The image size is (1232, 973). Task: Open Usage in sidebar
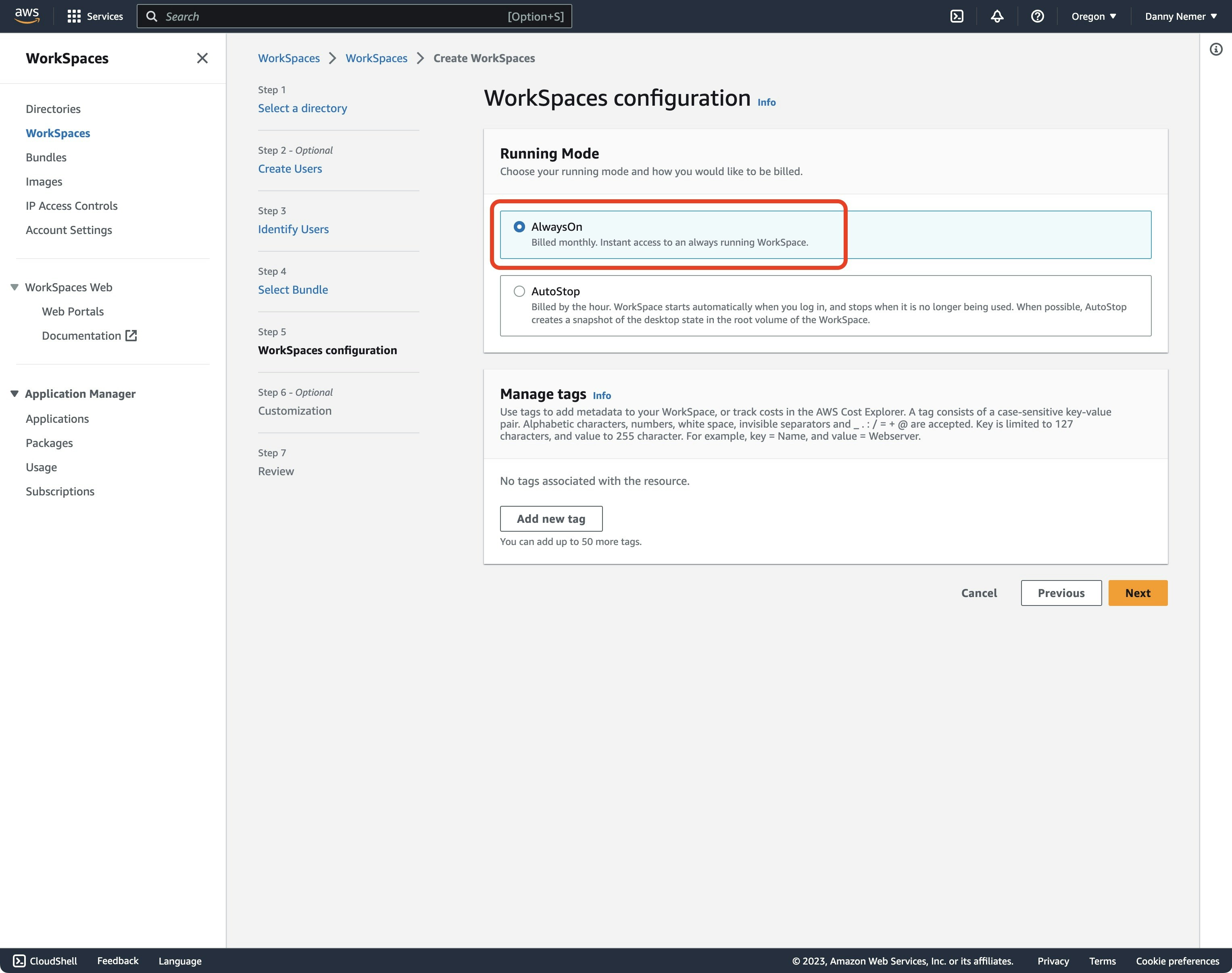41,467
